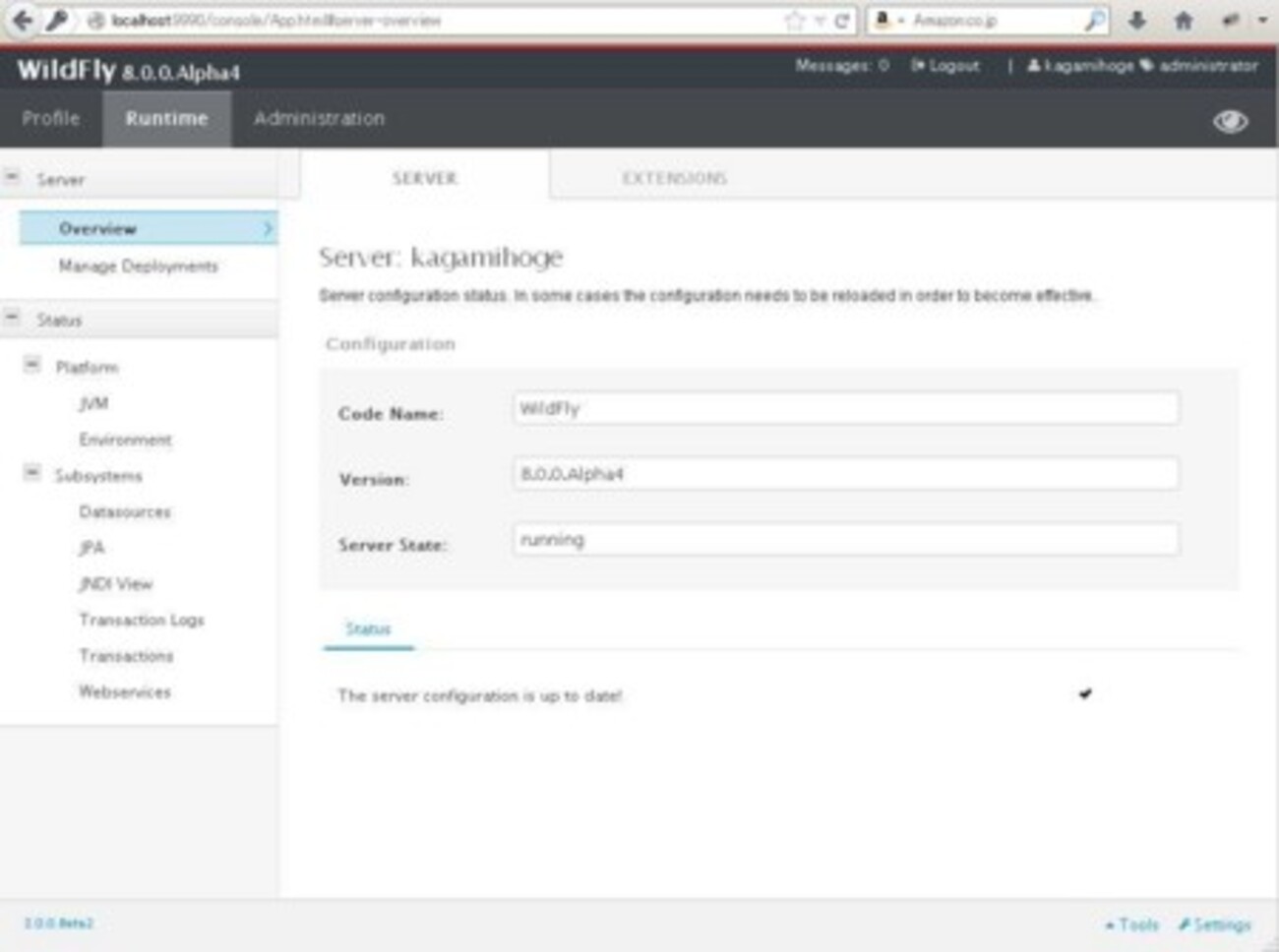Click the "Version:" label
The height and width of the screenshot is (952, 1279).
pos(374,480)
